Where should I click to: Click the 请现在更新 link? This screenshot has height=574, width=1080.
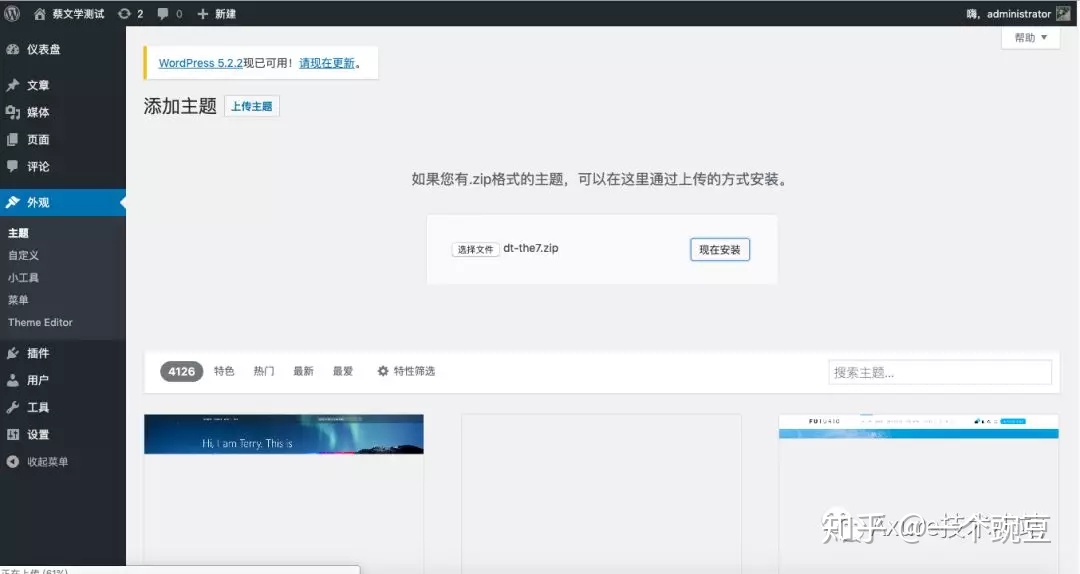(x=326, y=63)
